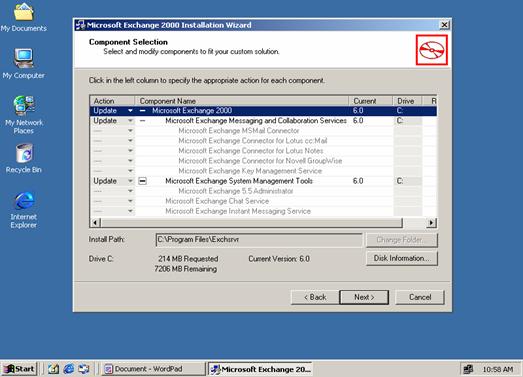Open action dropdown for Messaging and Collaboration Services
The image size is (523, 377).
click(130, 120)
